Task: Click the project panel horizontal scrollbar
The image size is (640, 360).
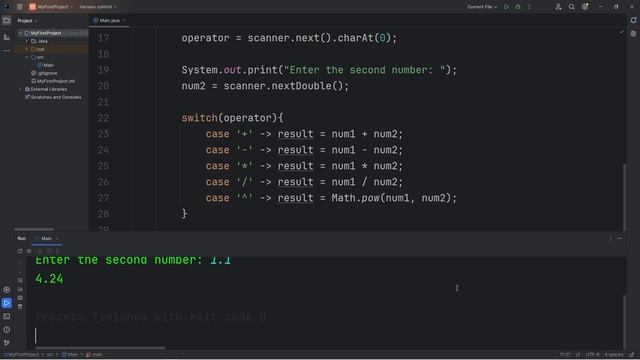Action: (34, 229)
